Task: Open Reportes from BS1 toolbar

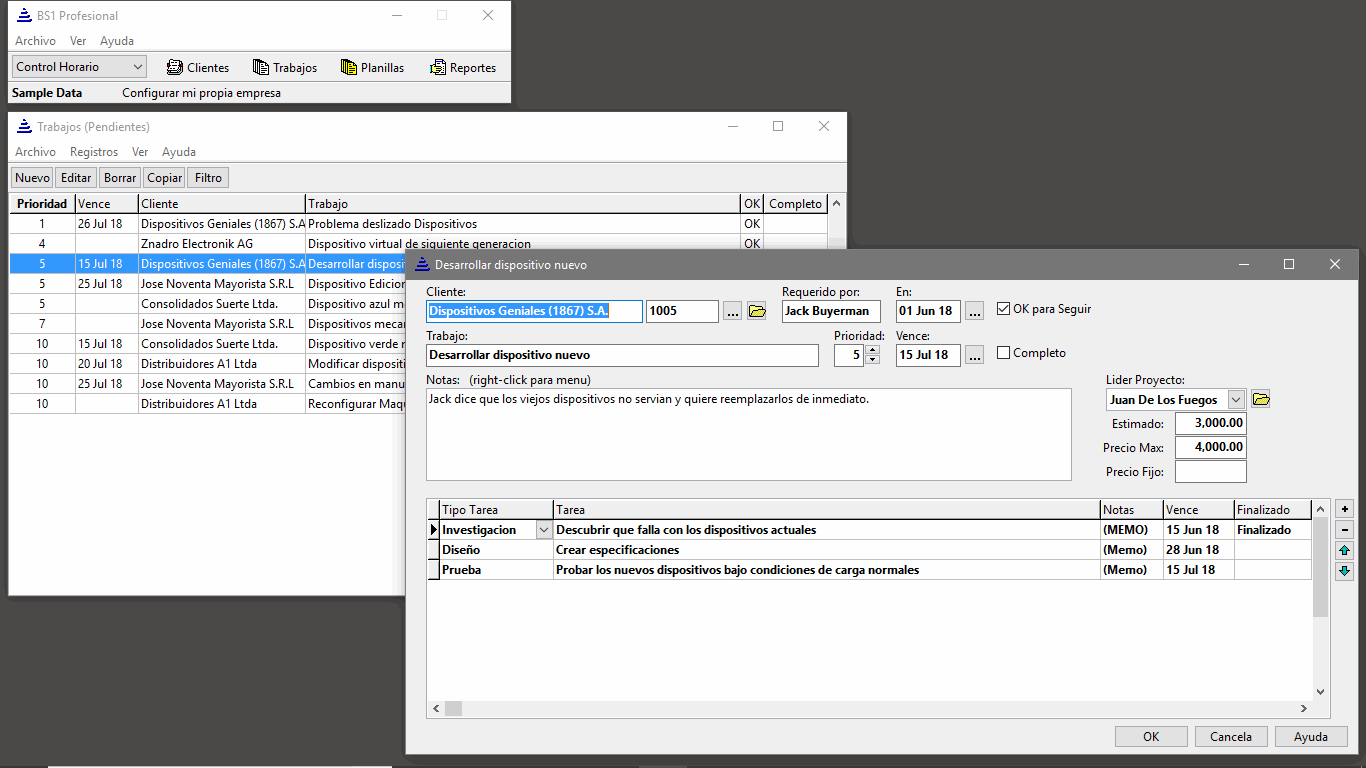Action: pos(463,67)
